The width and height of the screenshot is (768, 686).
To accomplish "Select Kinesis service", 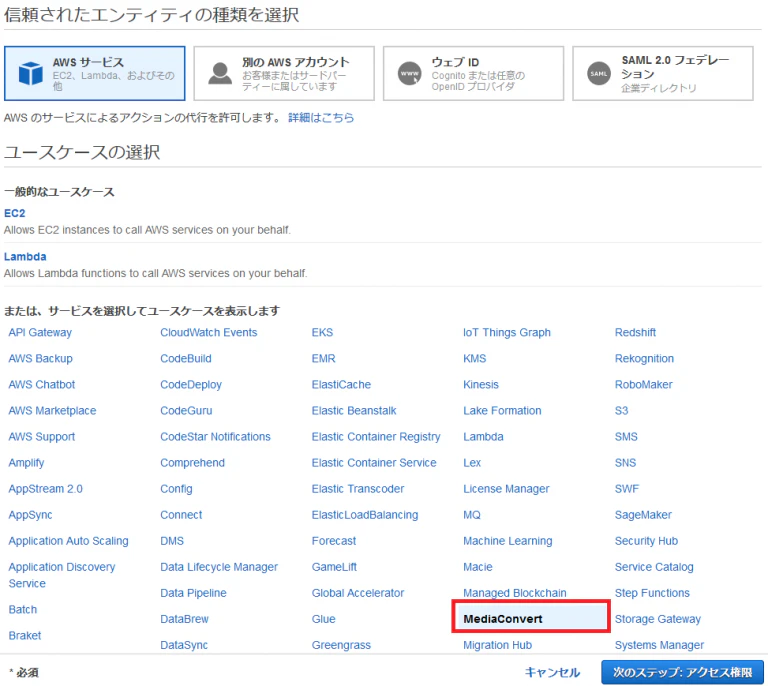I will 481,384.
